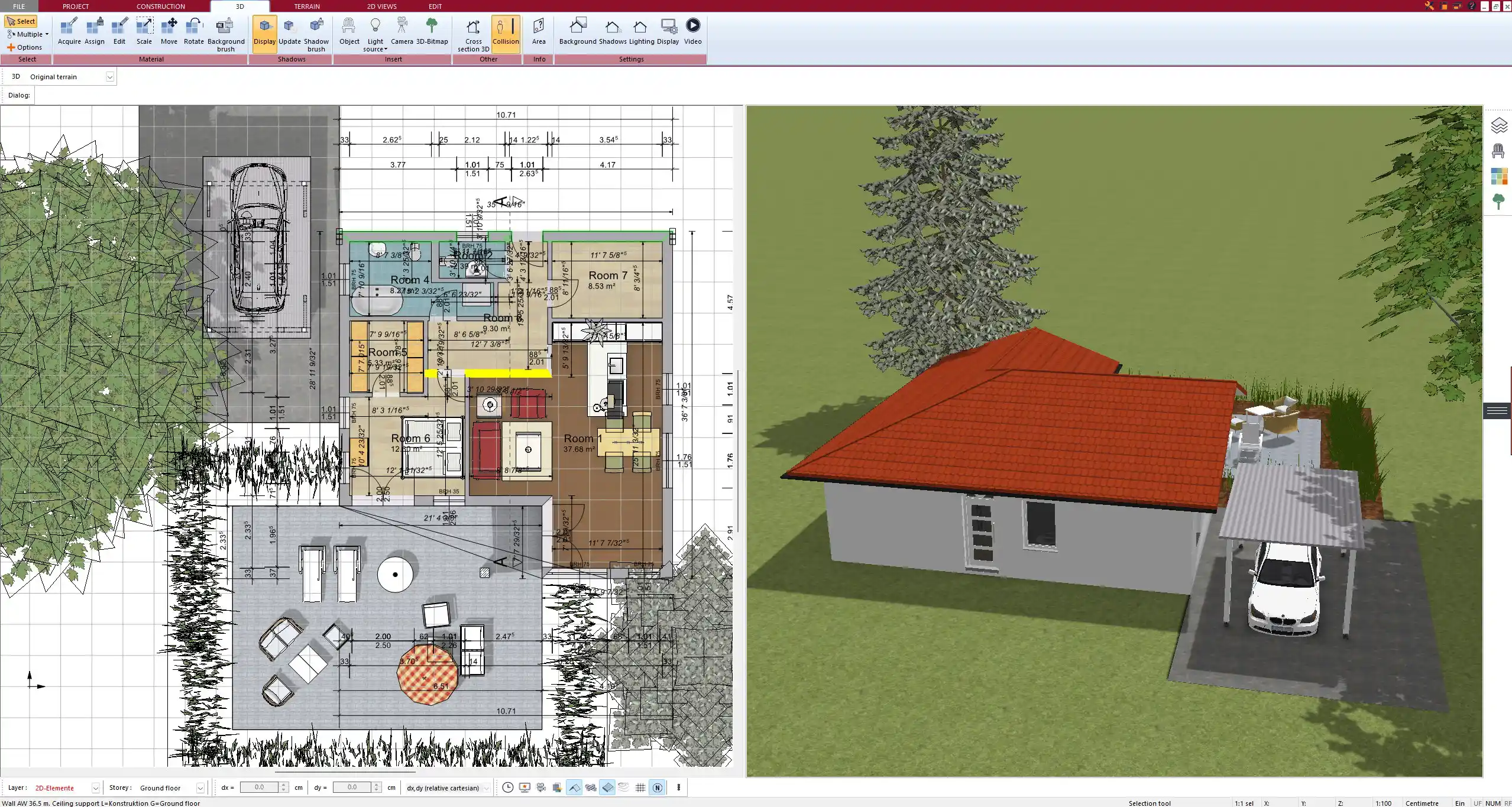
Task: Open the TERRAIN ribbon tab
Action: coord(307,7)
